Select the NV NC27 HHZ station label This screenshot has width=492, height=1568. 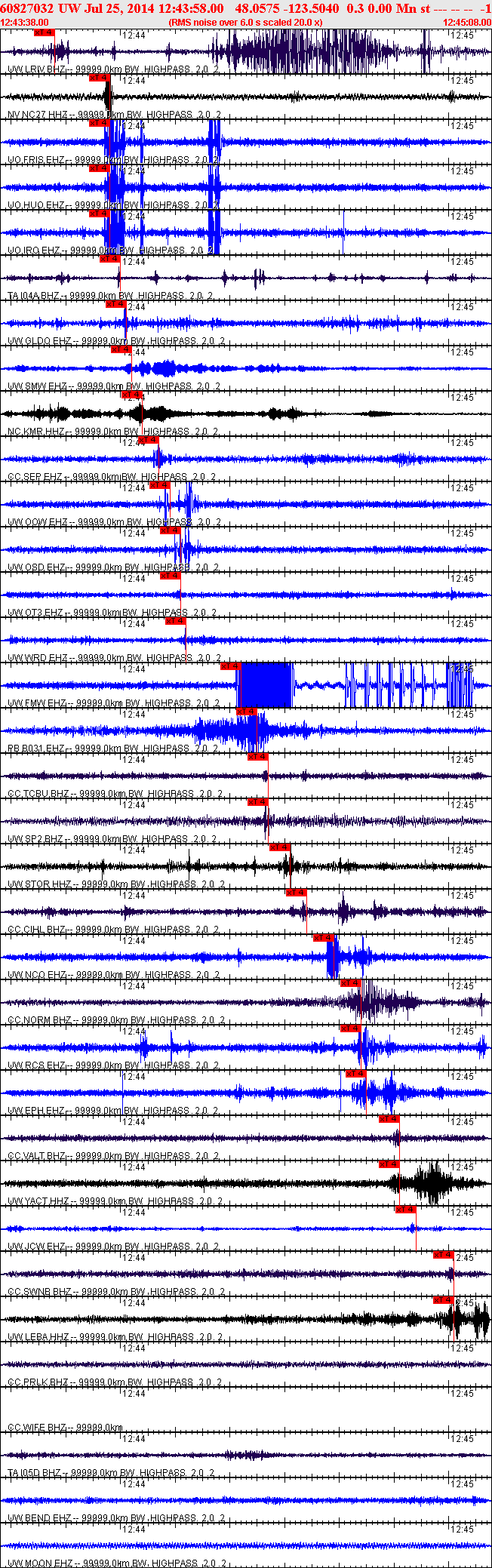[37, 115]
